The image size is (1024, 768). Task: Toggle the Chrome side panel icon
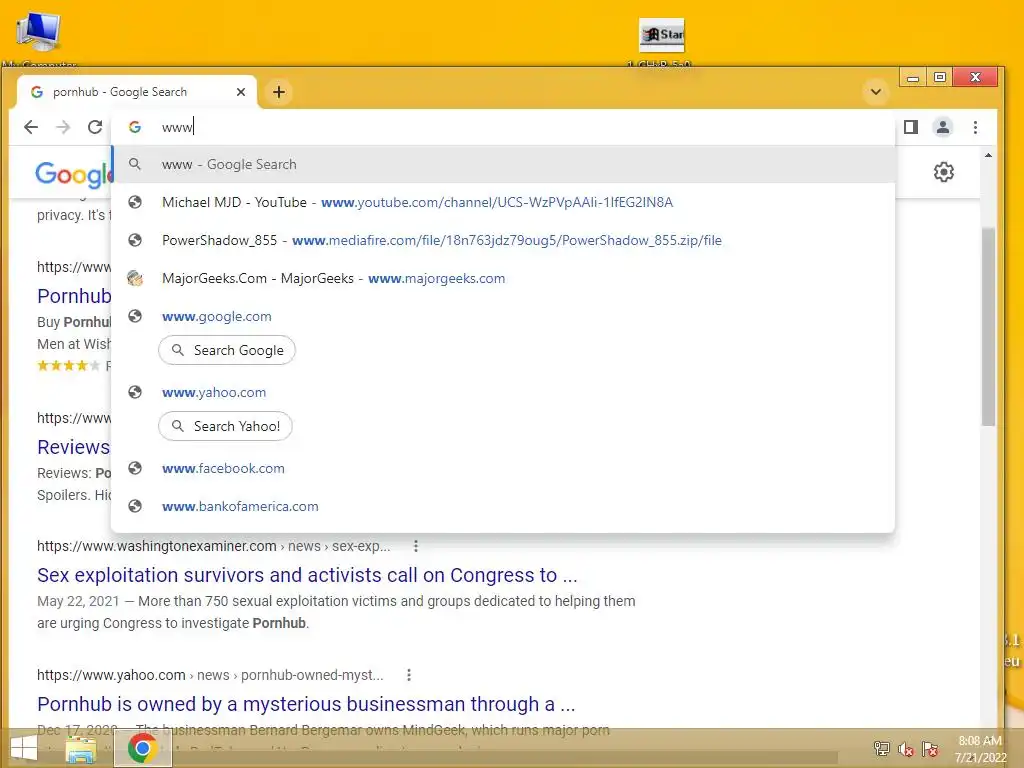coord(911,127)
